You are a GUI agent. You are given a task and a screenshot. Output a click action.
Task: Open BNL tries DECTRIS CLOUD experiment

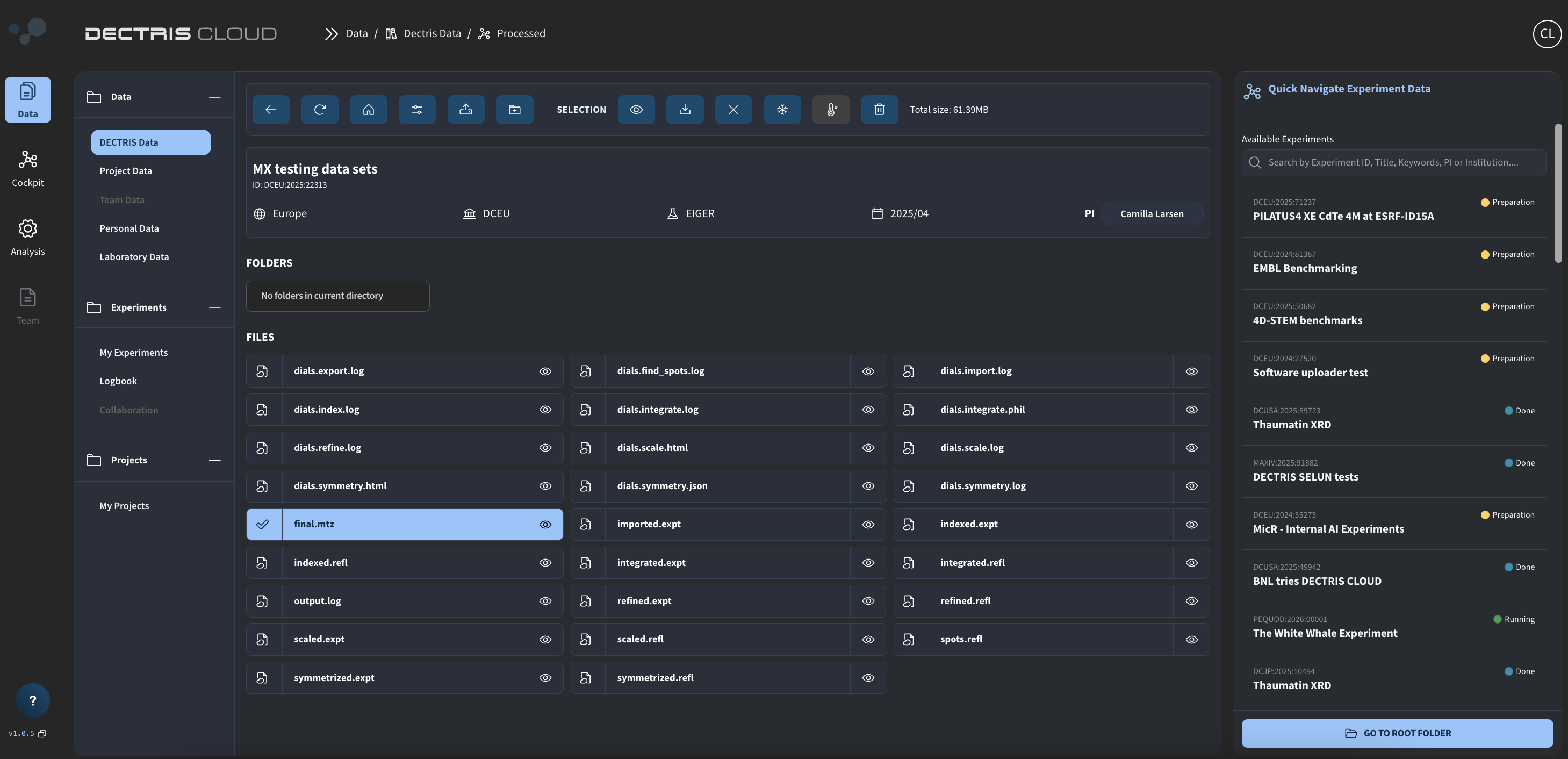pos(1393,576)
